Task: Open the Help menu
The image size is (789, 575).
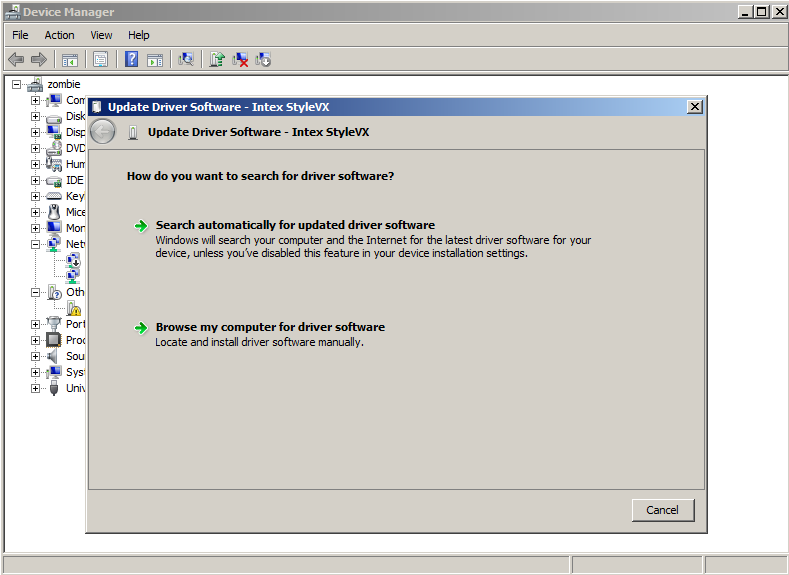Action: pyautogui.click(x=138, y=35)
